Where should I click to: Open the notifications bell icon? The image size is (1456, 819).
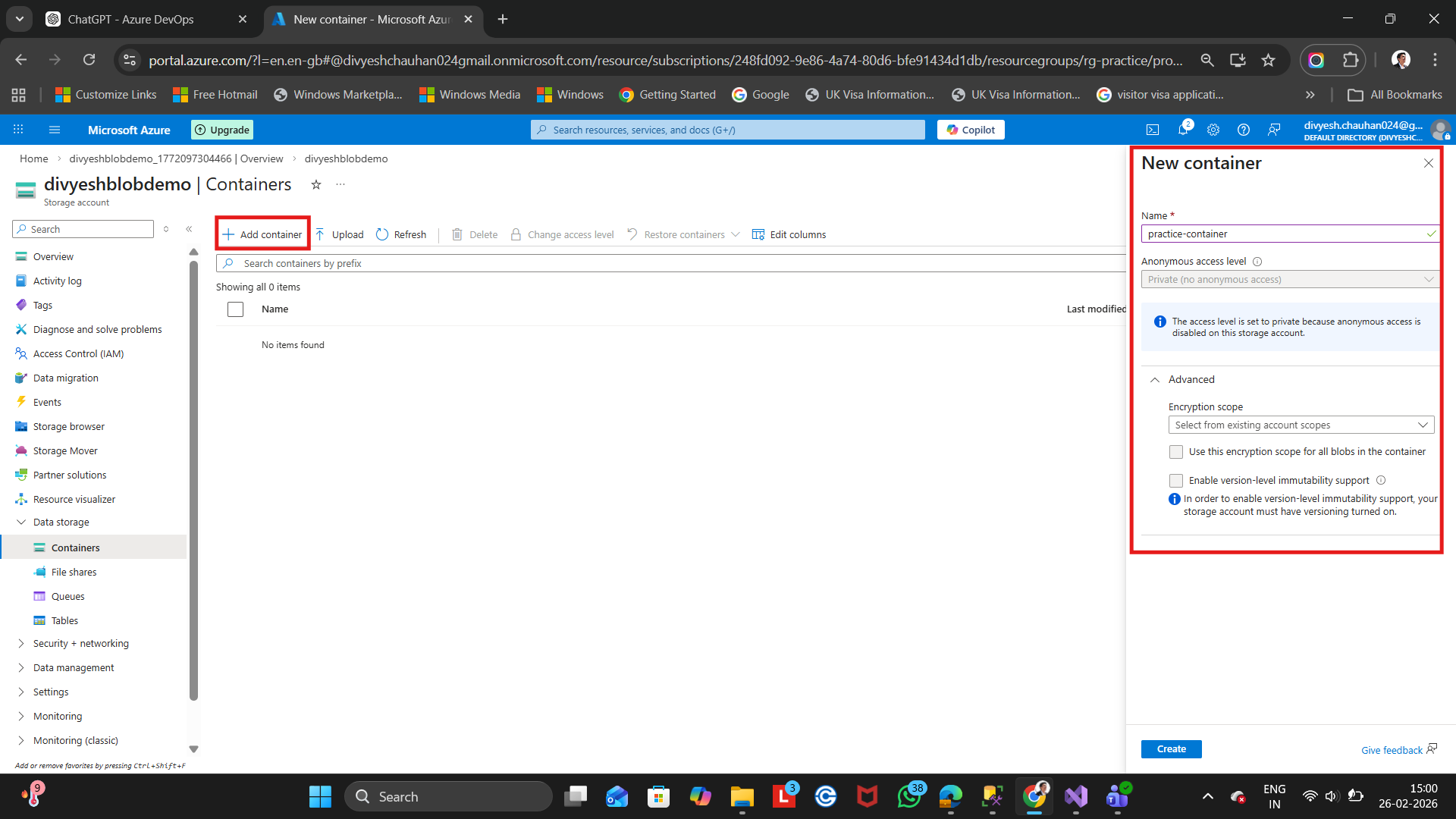pos(1183,130)
